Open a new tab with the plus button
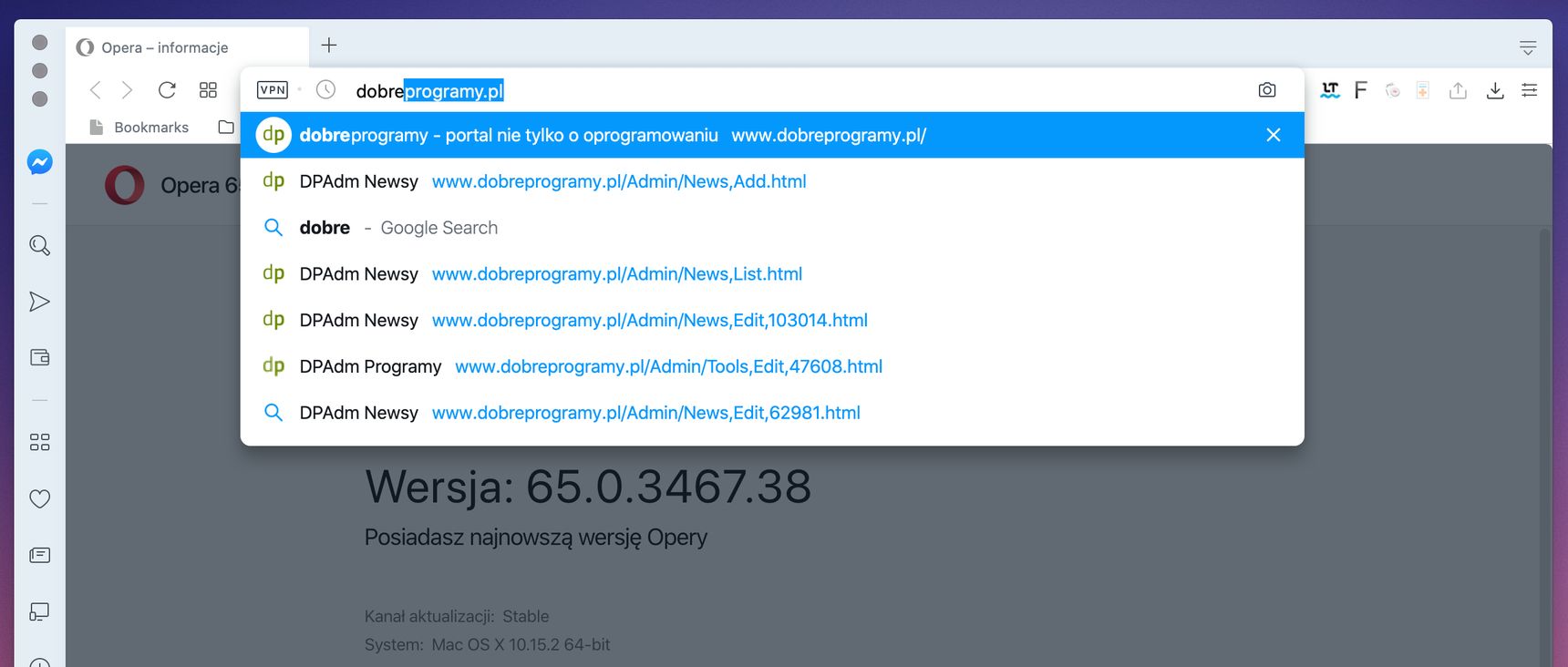The image size is (1568, 667). [329, 45]
